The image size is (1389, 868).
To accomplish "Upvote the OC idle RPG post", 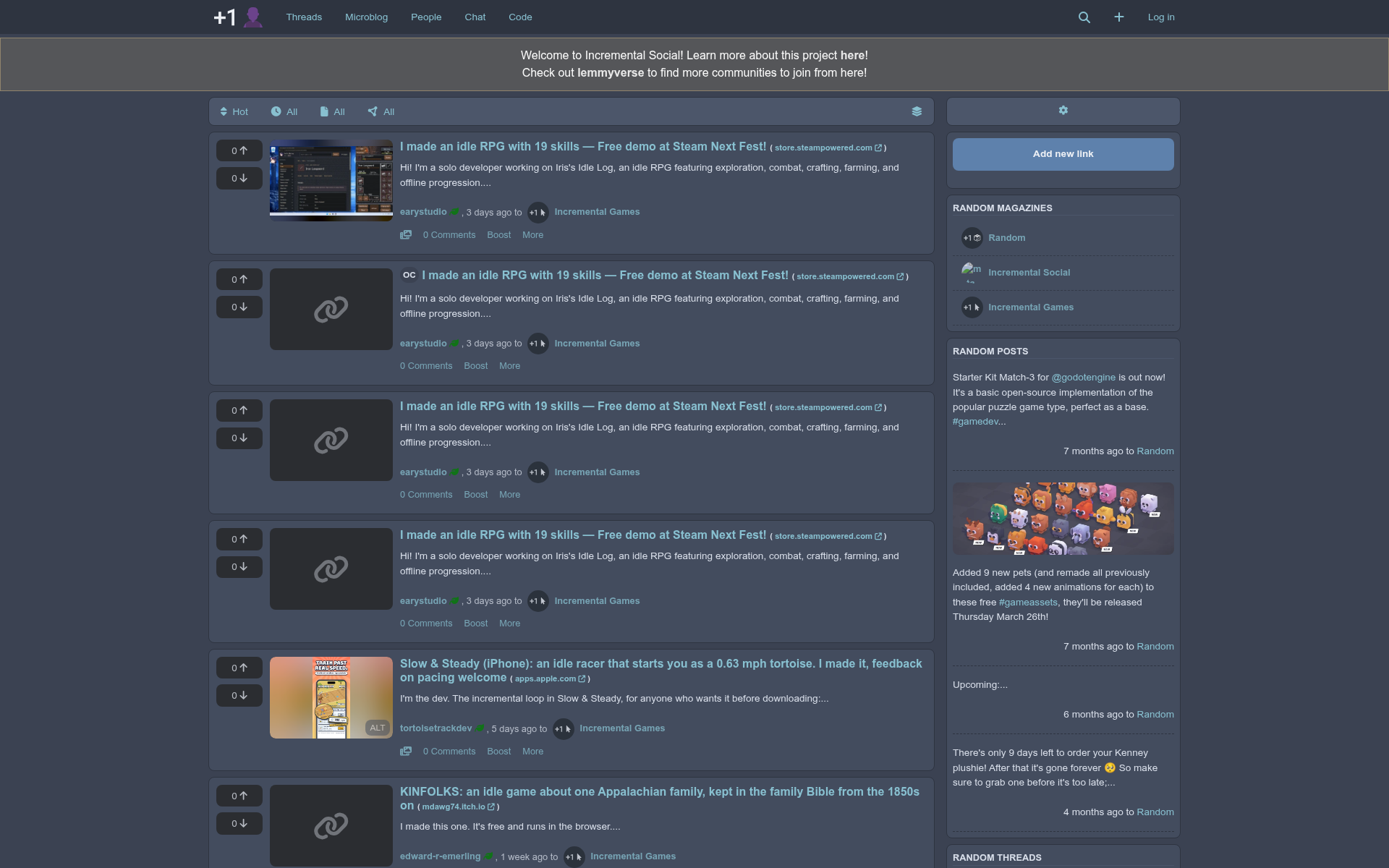I will 239,279.
